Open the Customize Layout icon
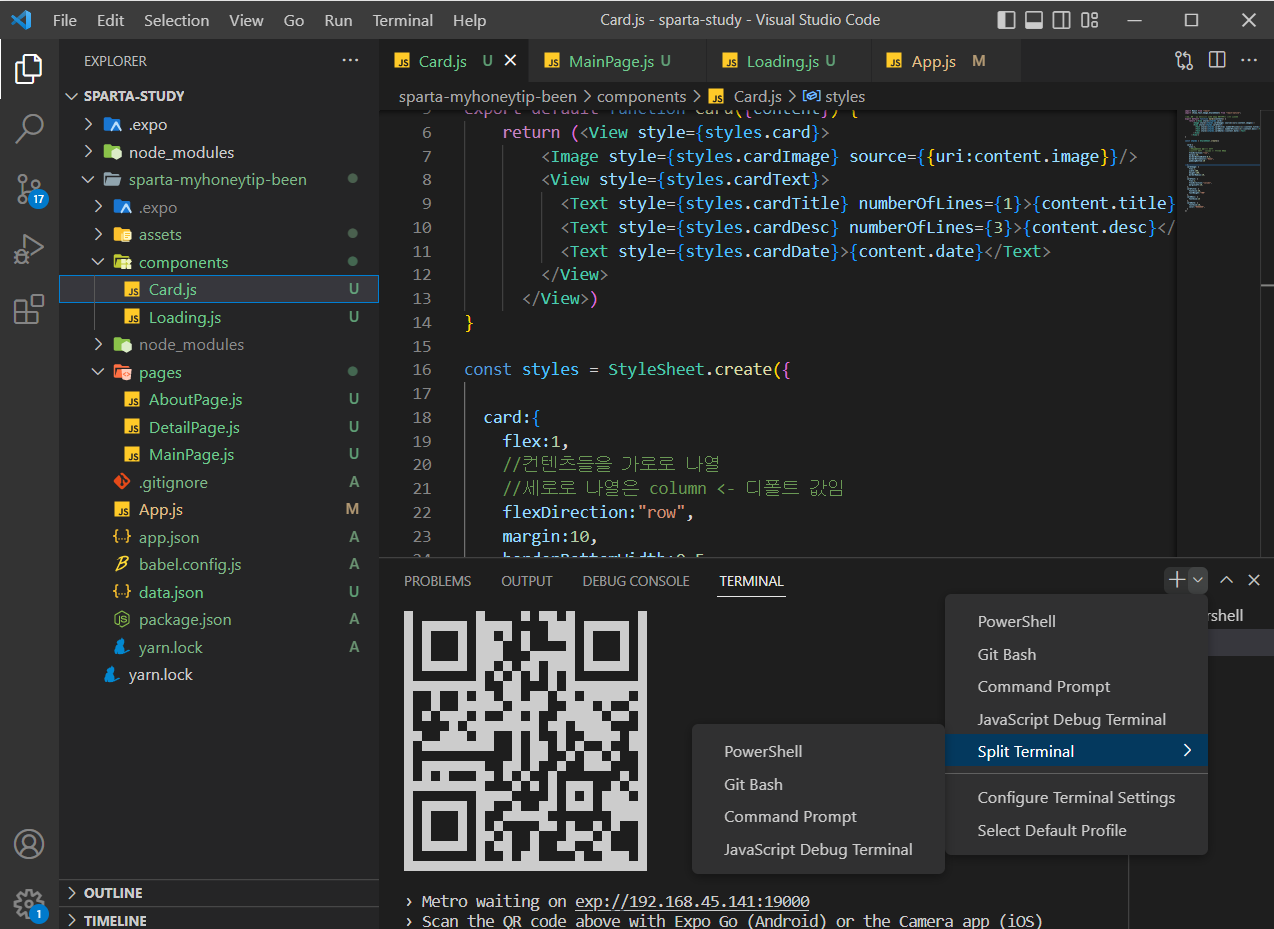 [1088, 20]
